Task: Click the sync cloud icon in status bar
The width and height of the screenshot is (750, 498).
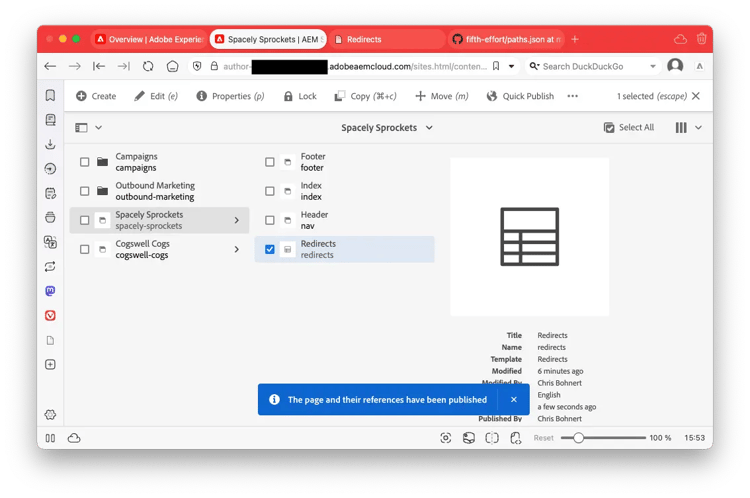Action: tap(74, 438)
